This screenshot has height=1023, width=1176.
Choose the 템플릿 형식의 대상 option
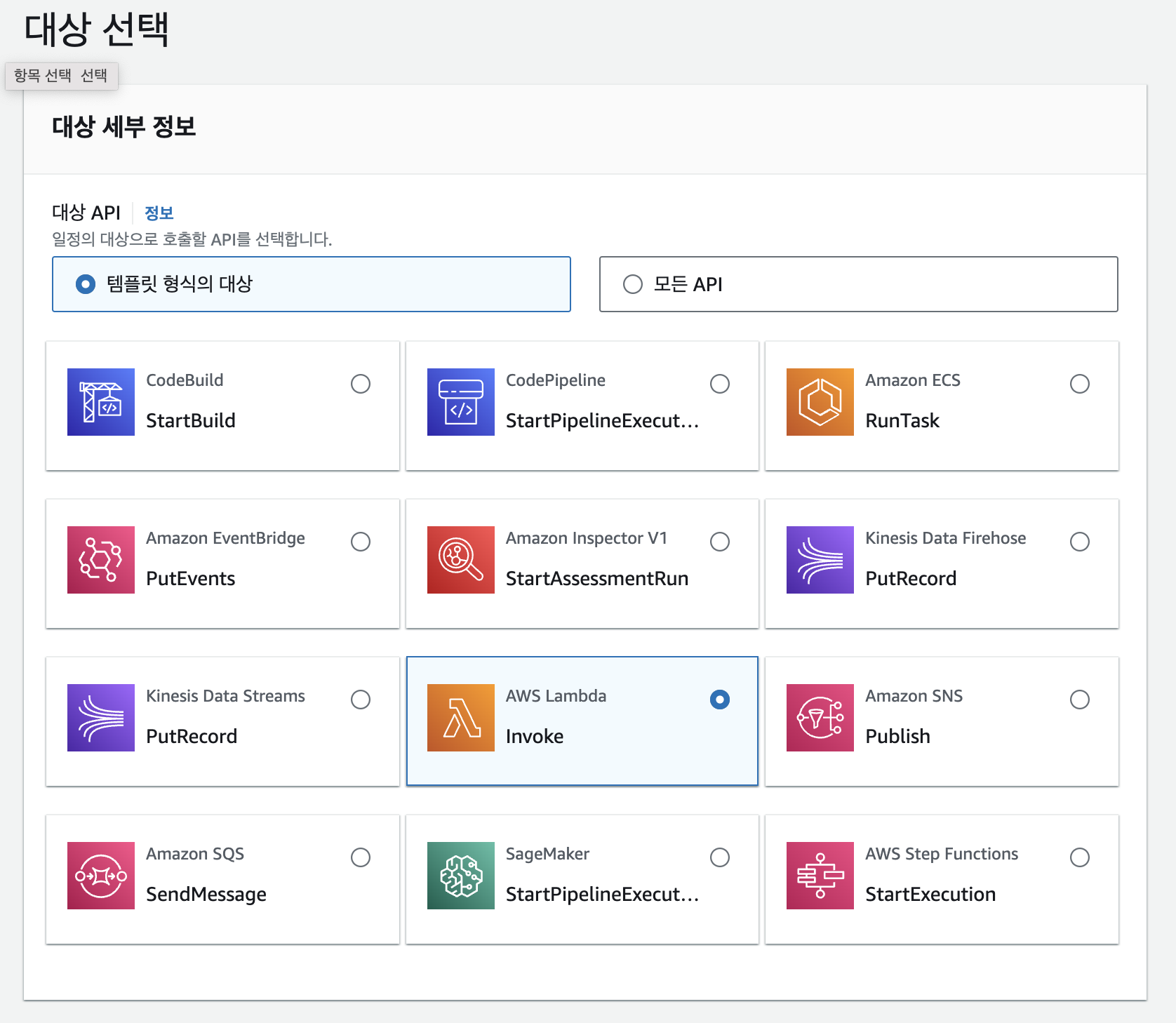(312, 284)
